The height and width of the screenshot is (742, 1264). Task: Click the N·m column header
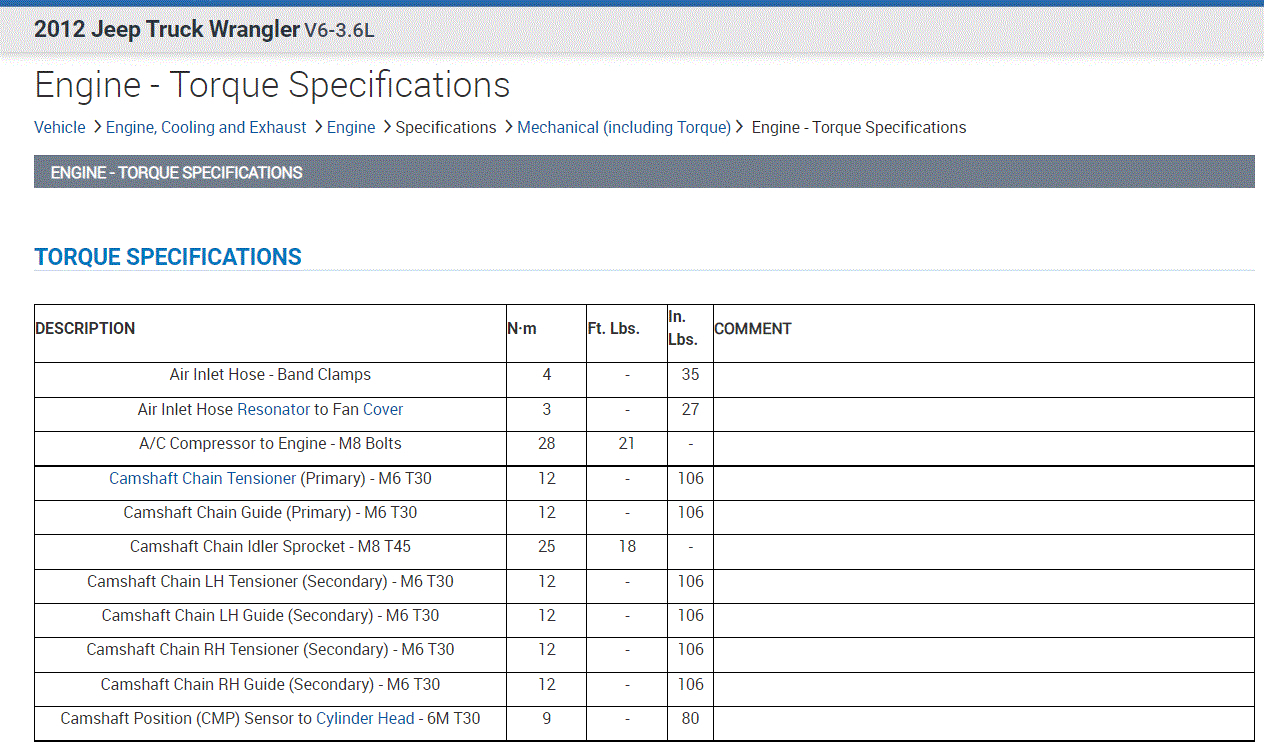click(522, 328)
